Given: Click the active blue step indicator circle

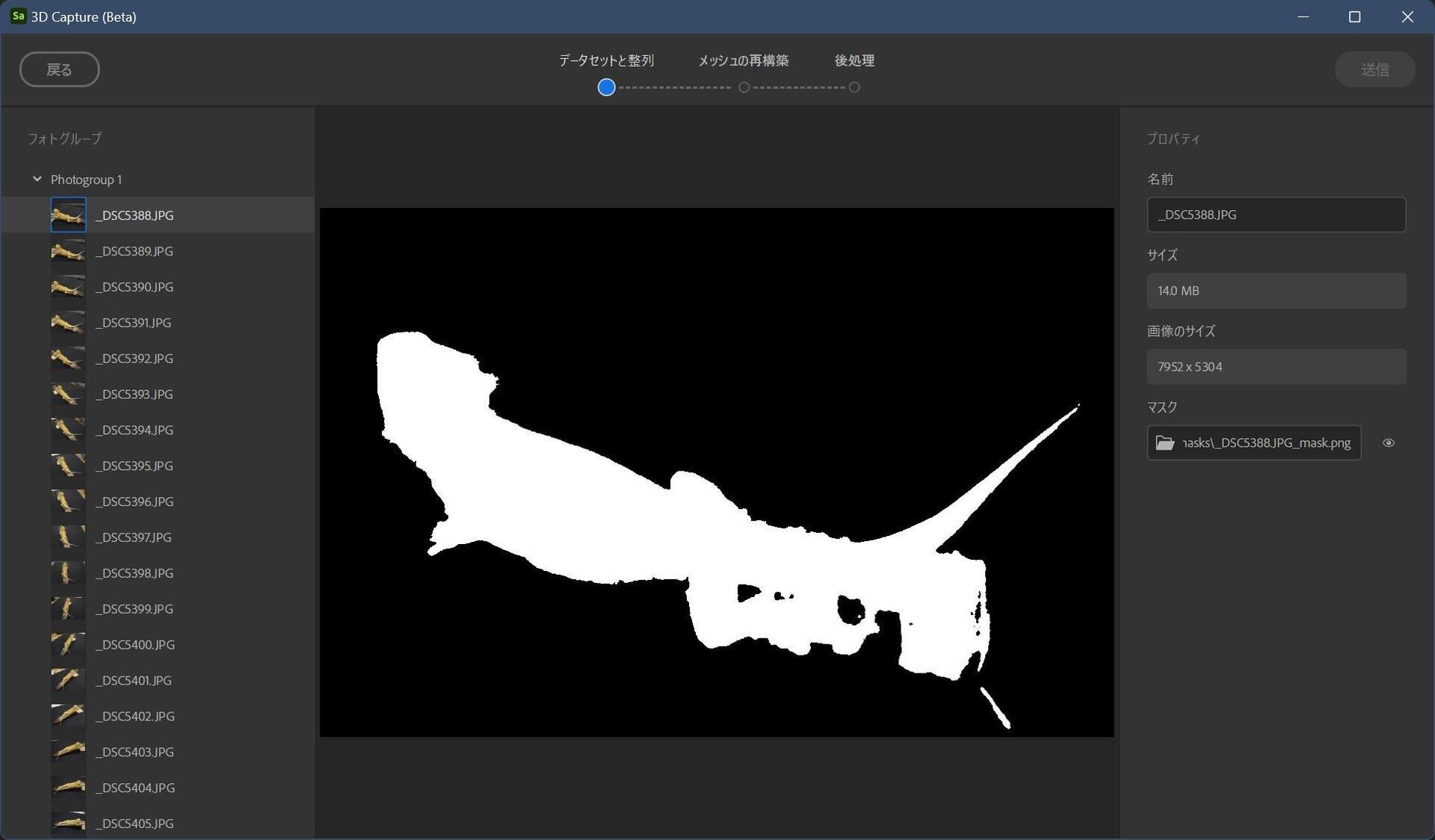Looking at the screenshot, I should click(606, 87).
